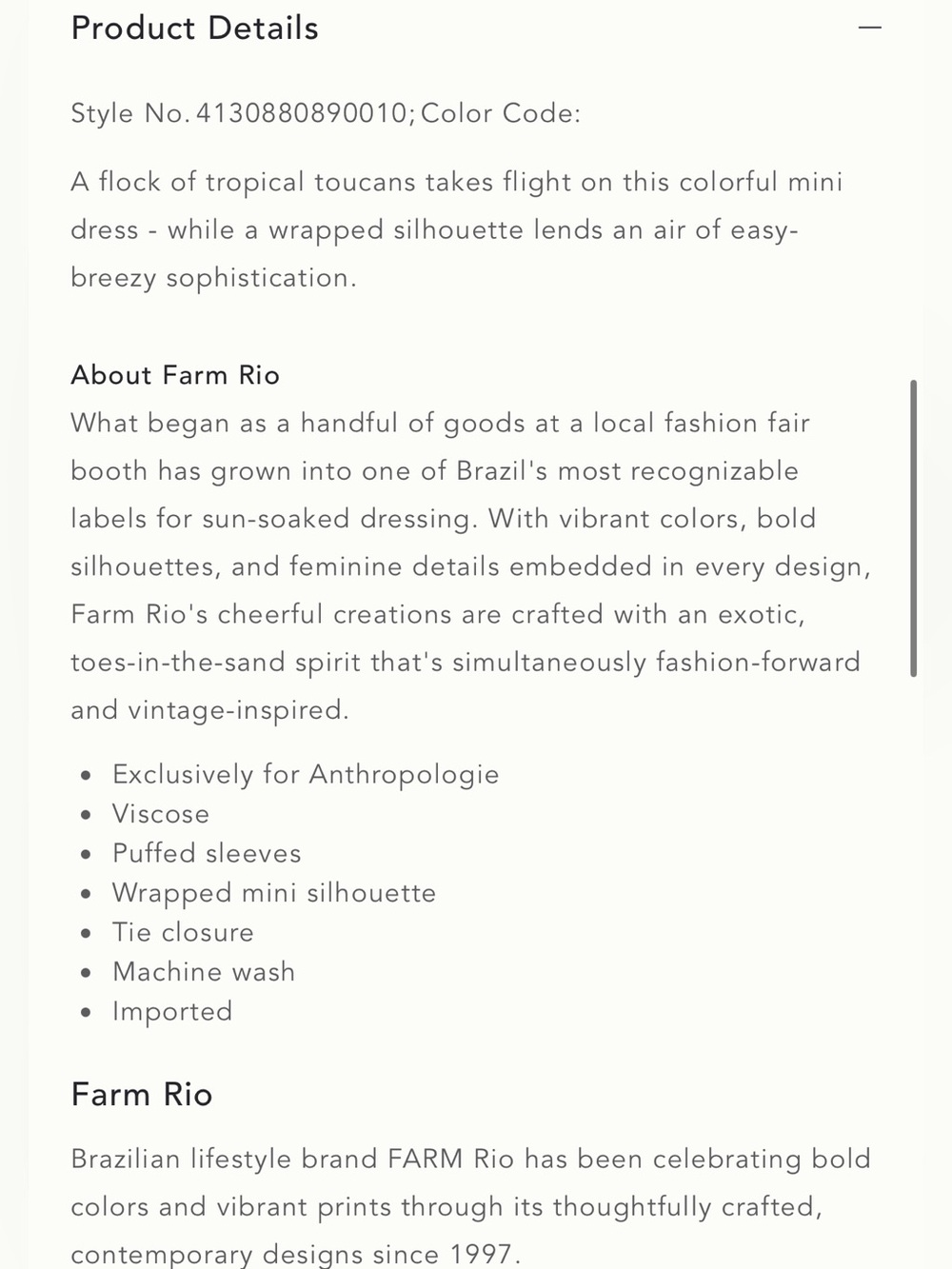Click the paragraph starting "What began as"
952x1269 pixels.
tap(470, 566)
